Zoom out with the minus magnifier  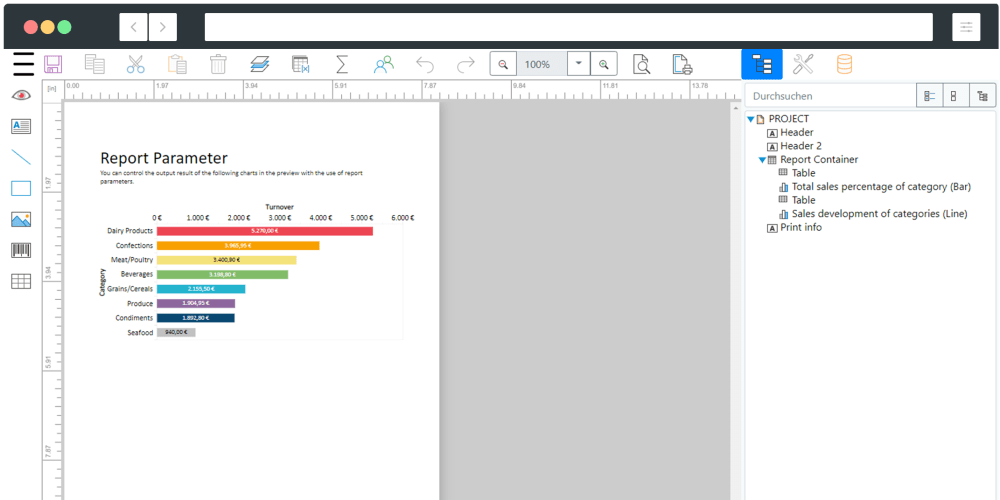pyautogui.click(x=503, y=64)
